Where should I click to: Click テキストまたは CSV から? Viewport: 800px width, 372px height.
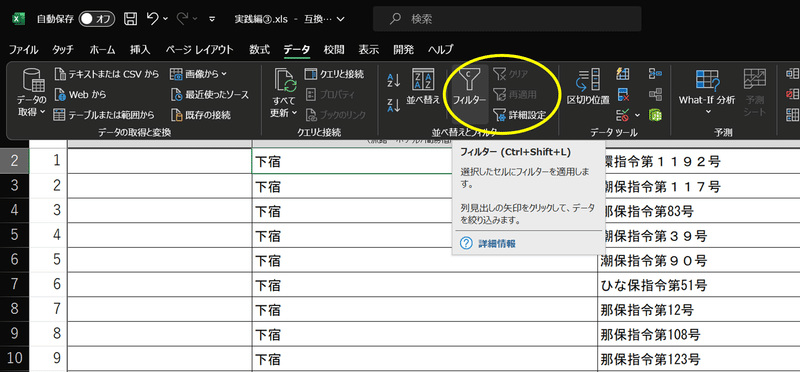pos(107,75)
